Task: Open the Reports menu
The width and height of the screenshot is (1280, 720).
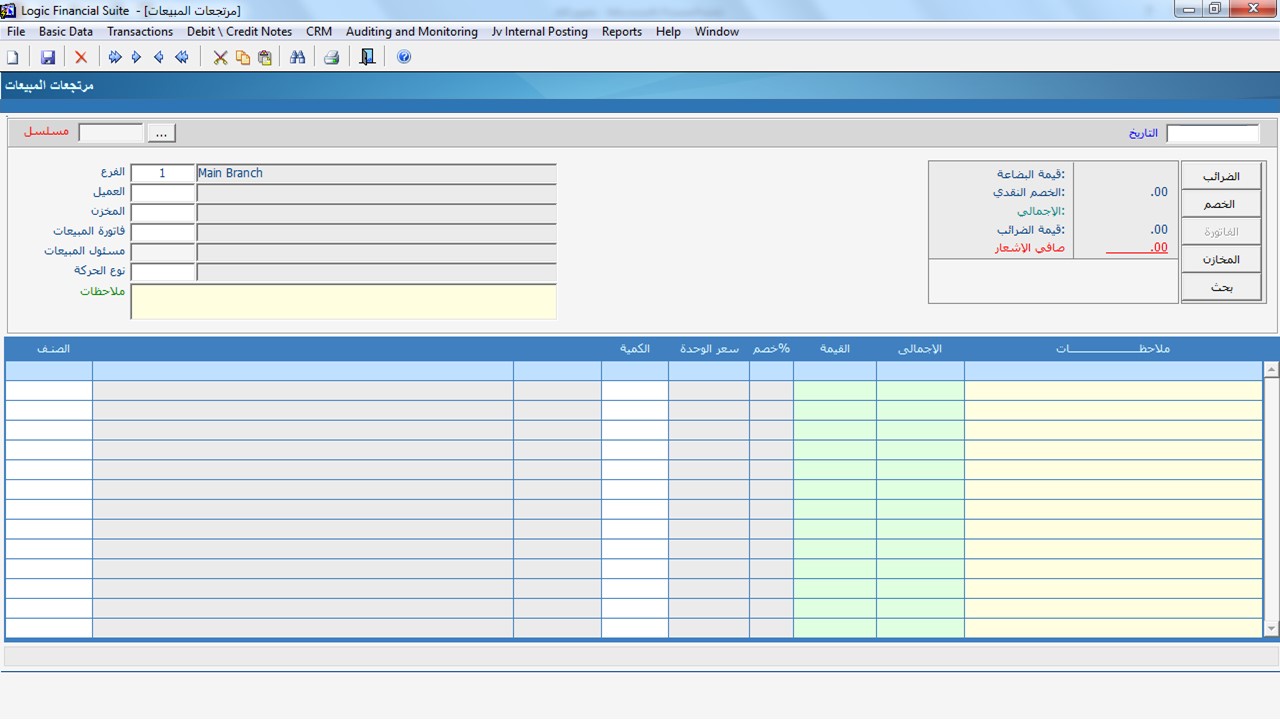Action: (x=621, y=32)
